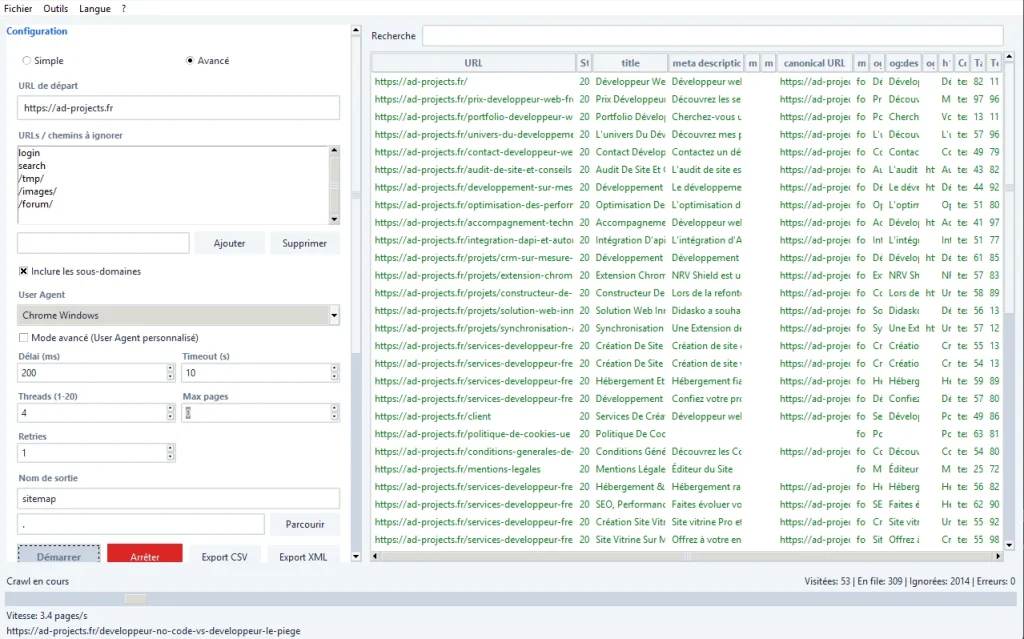The image size is (1024, 639).
Task: Open the Fichier menu
Action: pyautogui.click(x=18, y=8)
